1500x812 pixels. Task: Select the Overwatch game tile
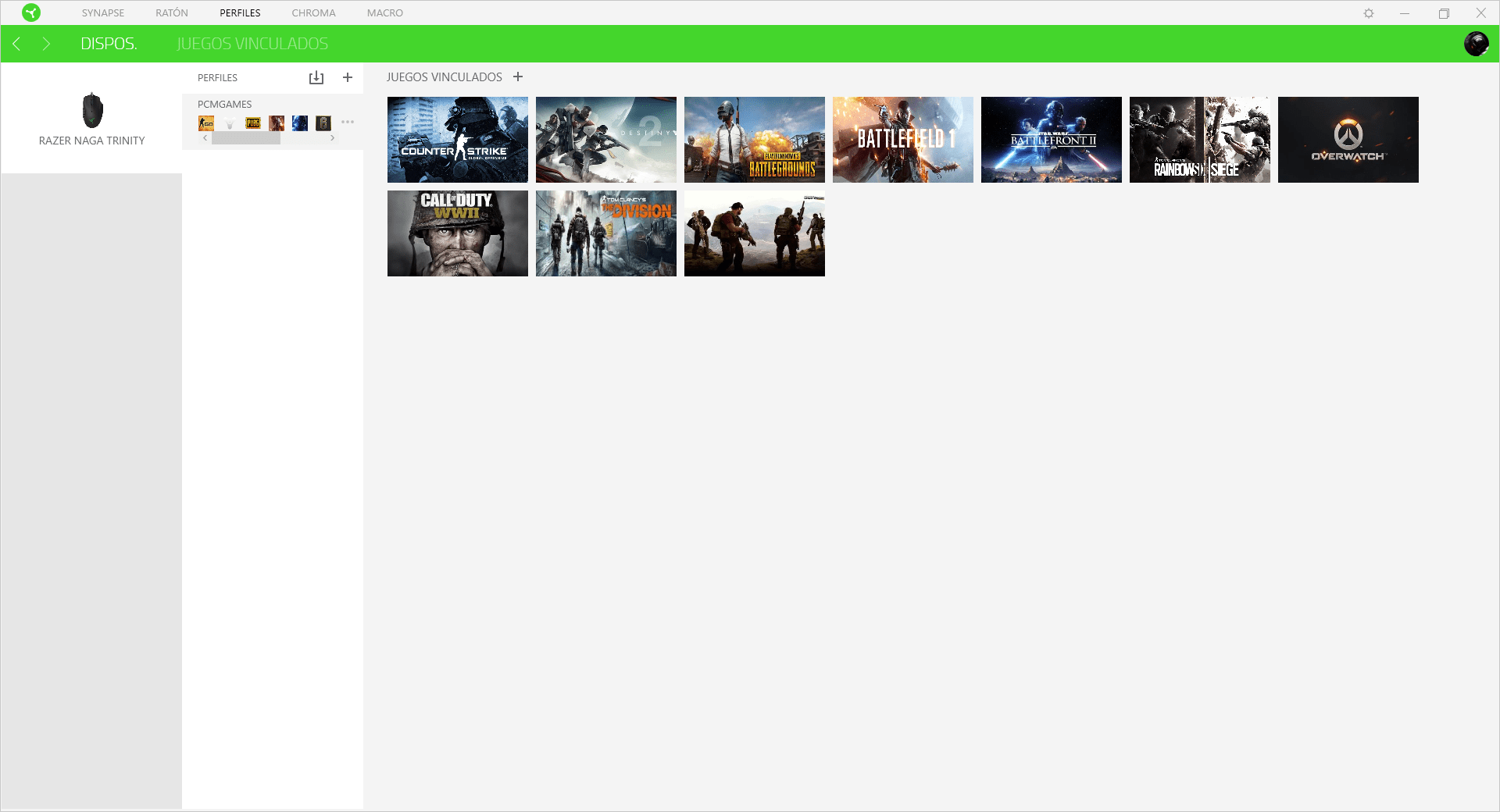coord(1348,140)
